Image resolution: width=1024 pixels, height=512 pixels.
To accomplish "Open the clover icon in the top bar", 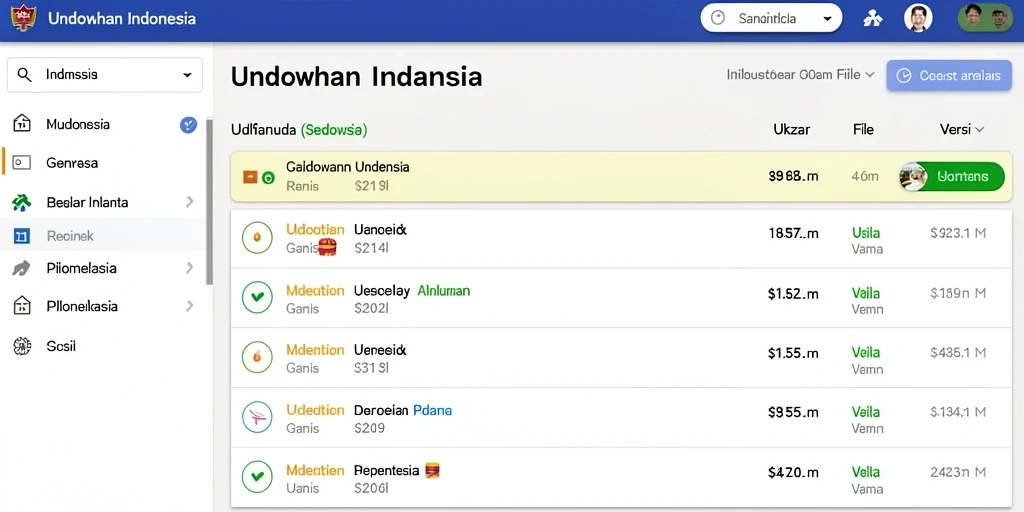I will click(x=872, y=18).
